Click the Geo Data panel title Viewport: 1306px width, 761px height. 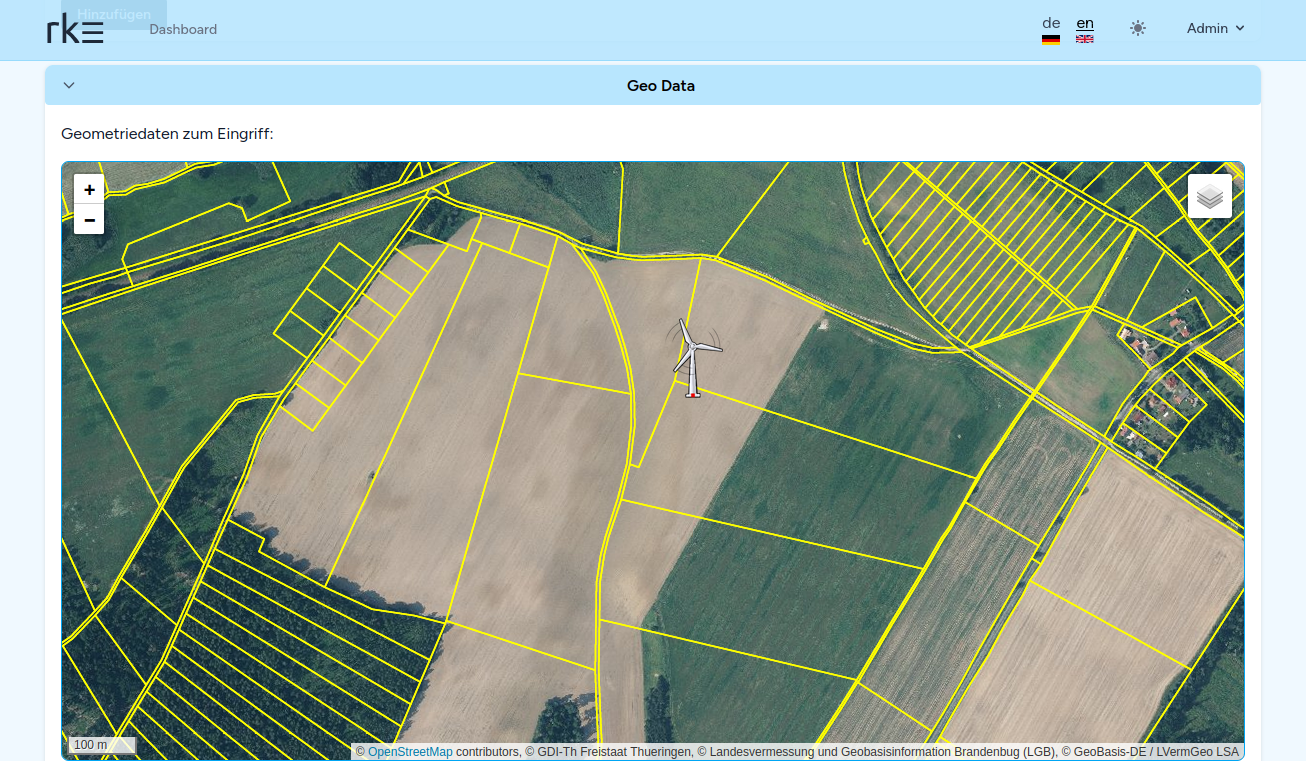click(x=660, y=86)
